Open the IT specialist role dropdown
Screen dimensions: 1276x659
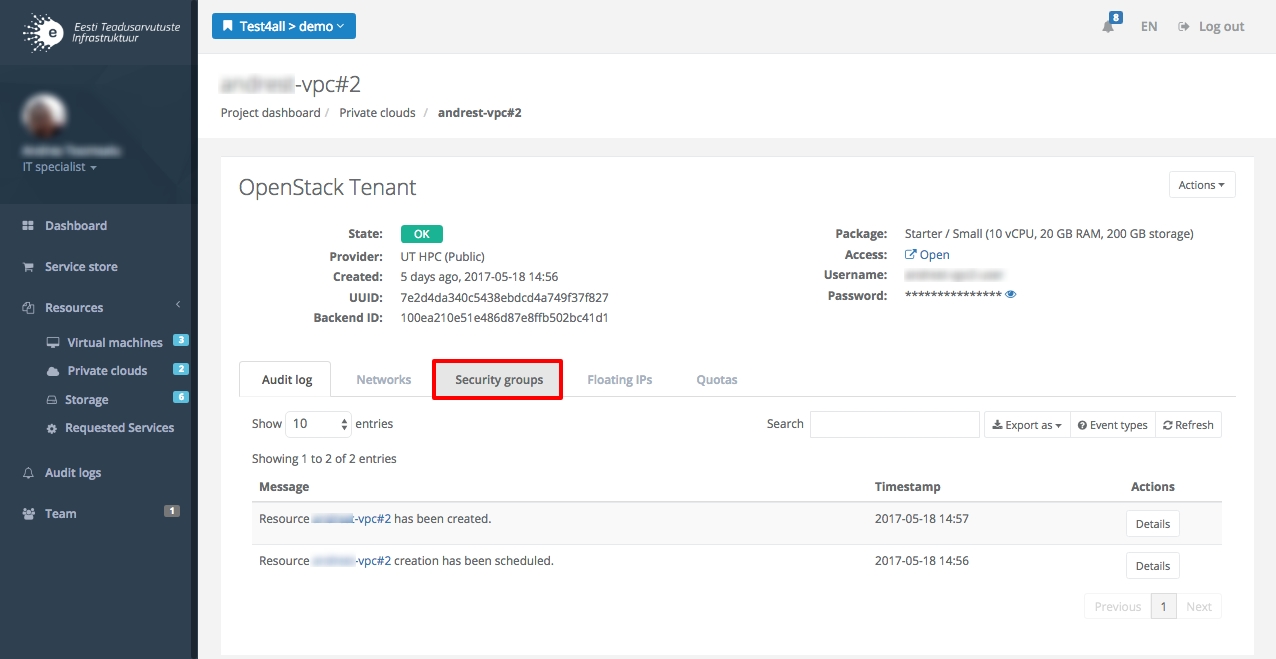pos(60,167)
